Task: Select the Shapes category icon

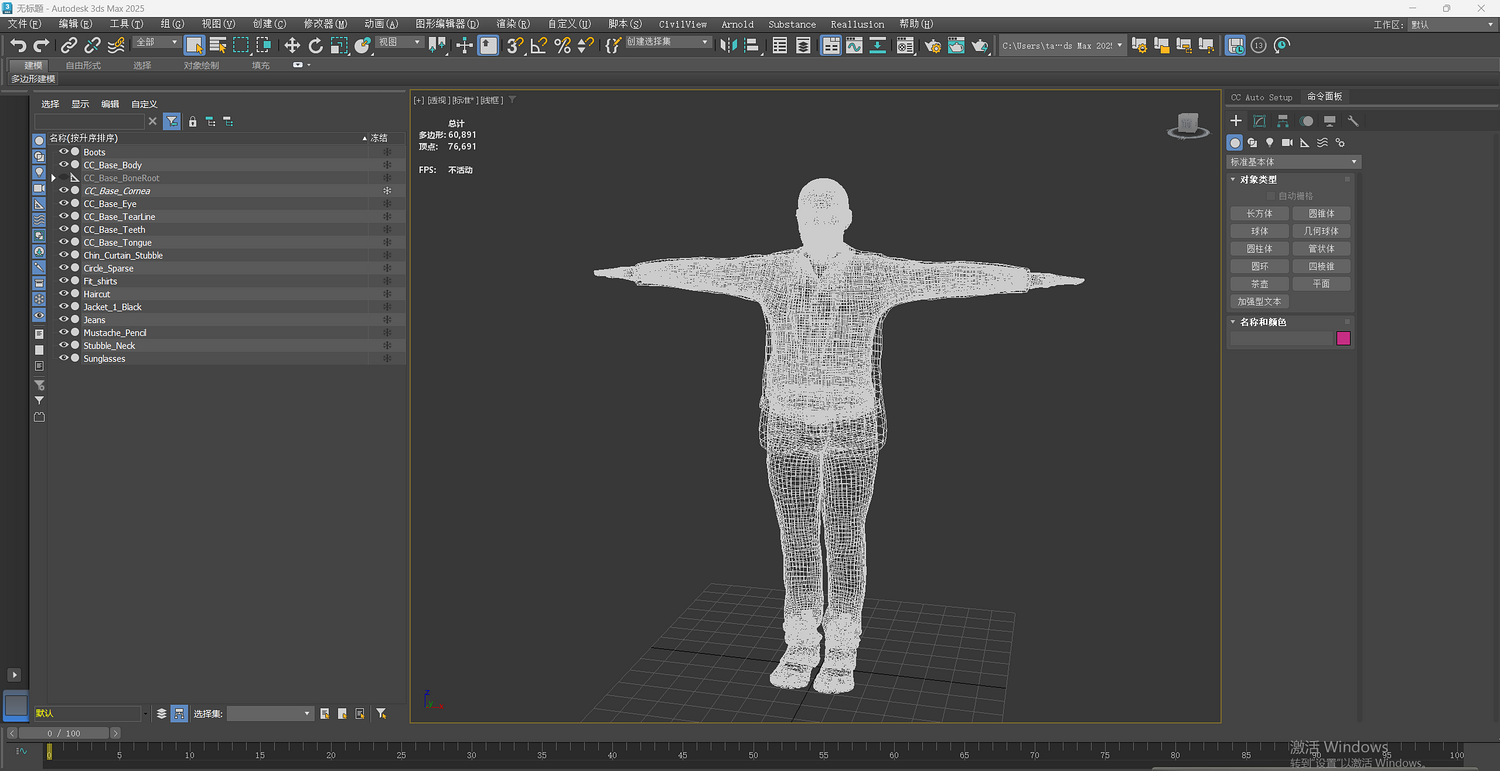Action: point(1253,143)
